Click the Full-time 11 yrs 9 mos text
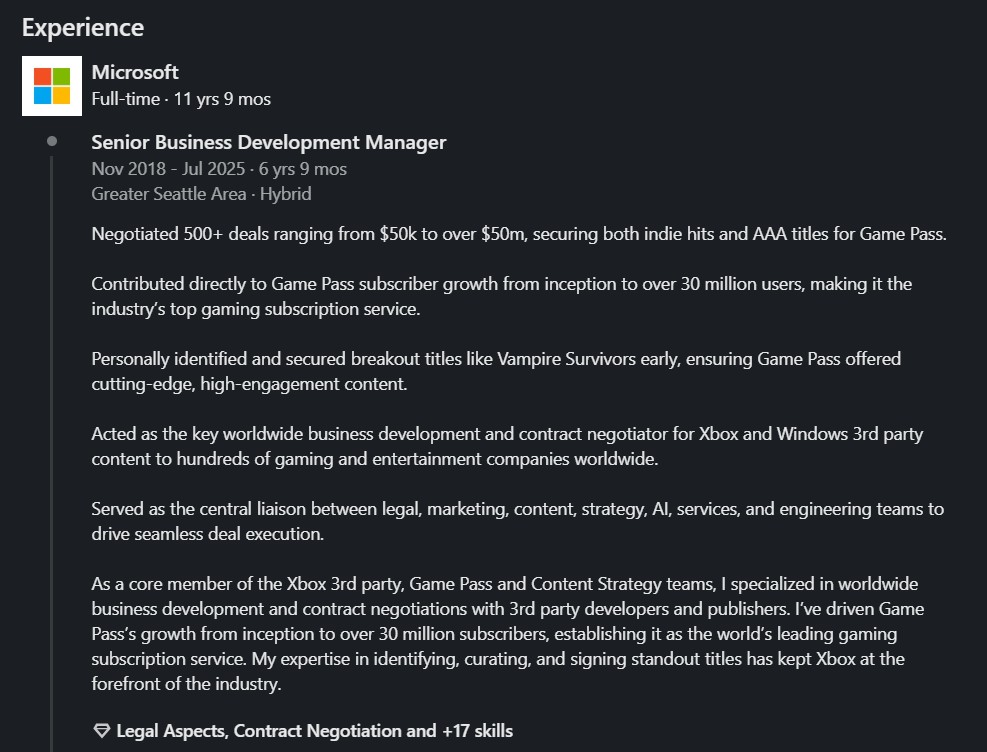This screenshot has height=752, width=987. (181, 99)
